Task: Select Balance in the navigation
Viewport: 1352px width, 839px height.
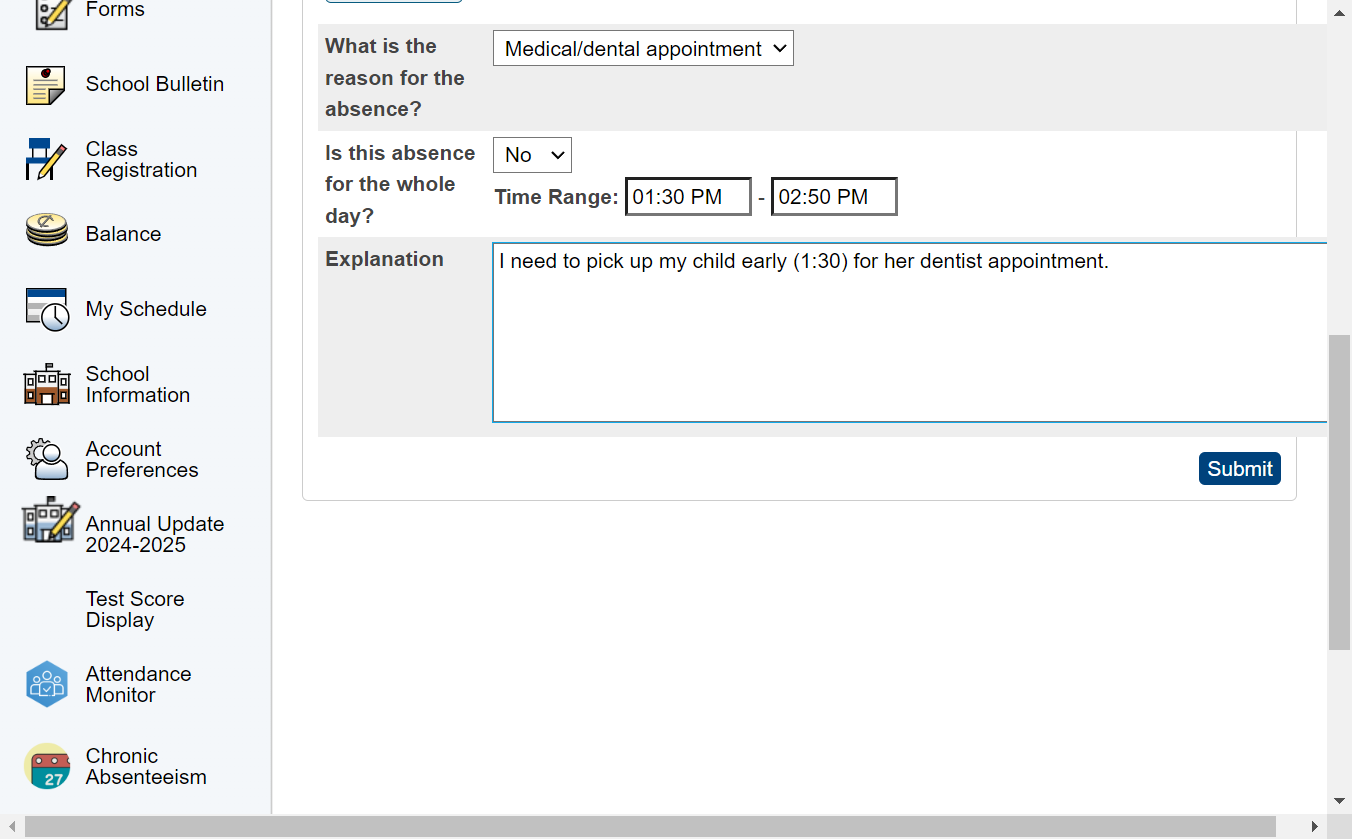Action: 123,234
